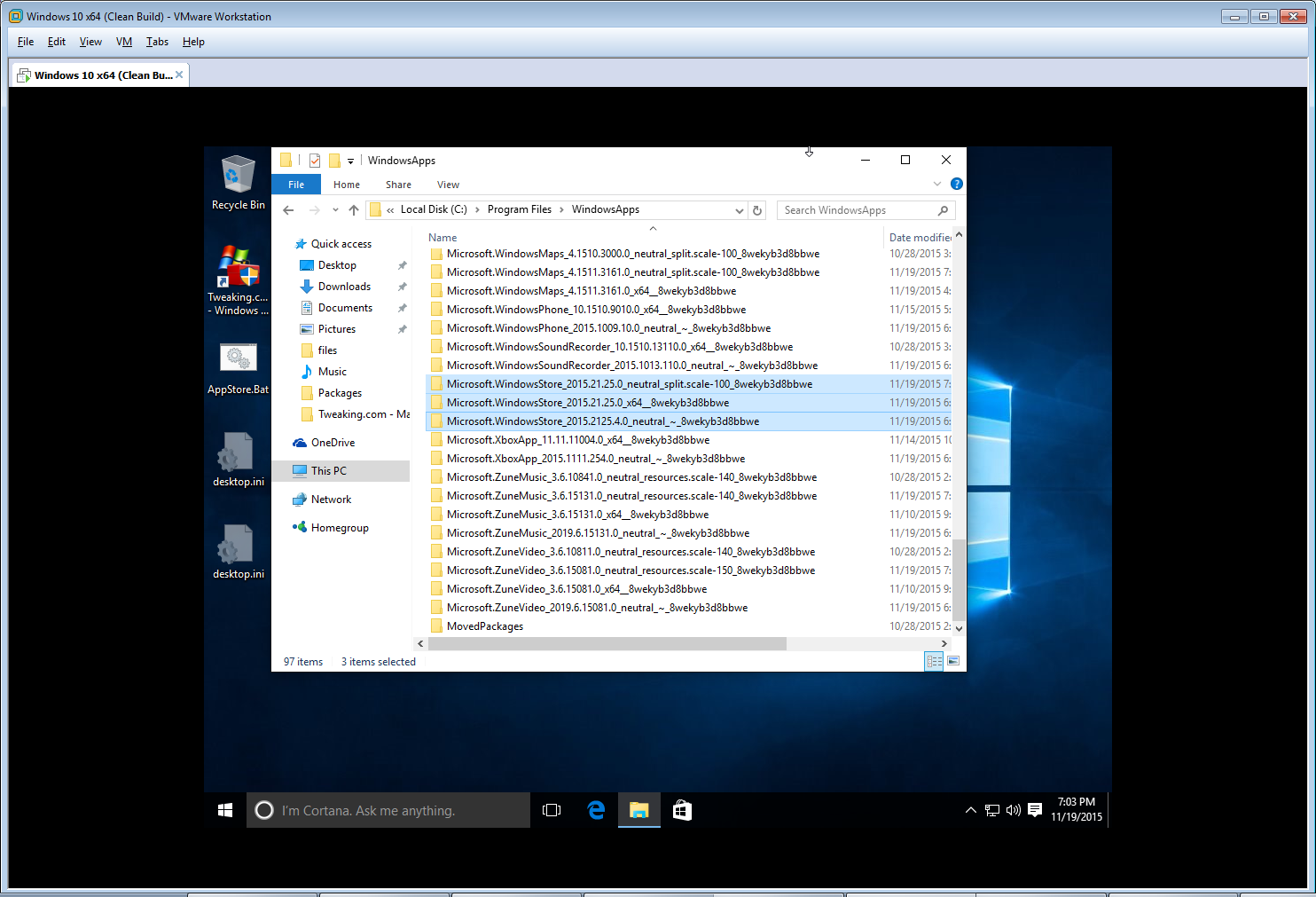The width and height of the screenshot is (1316, 897).
Task: Open Microsoft Edge from the taskbar
Action: (x=596, y=810)
